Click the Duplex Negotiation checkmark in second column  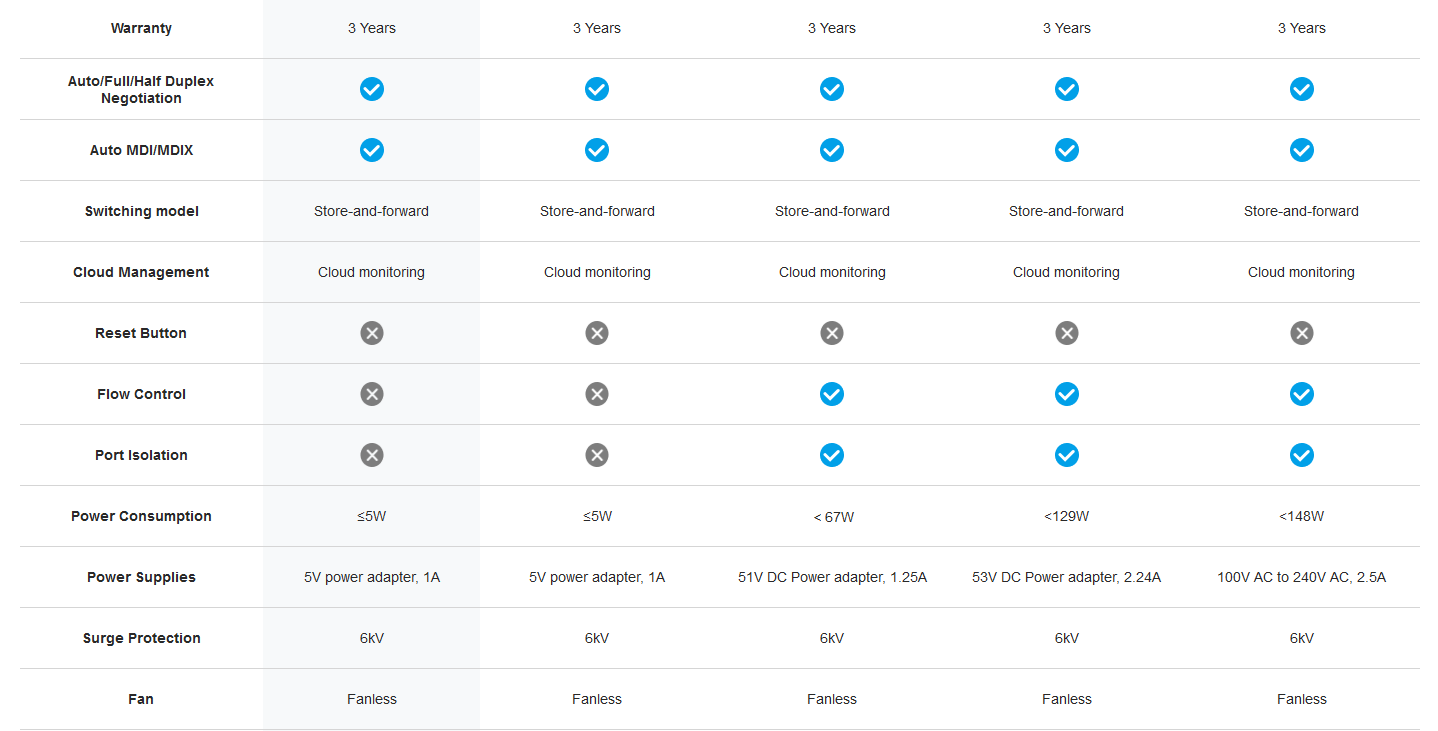597,89
